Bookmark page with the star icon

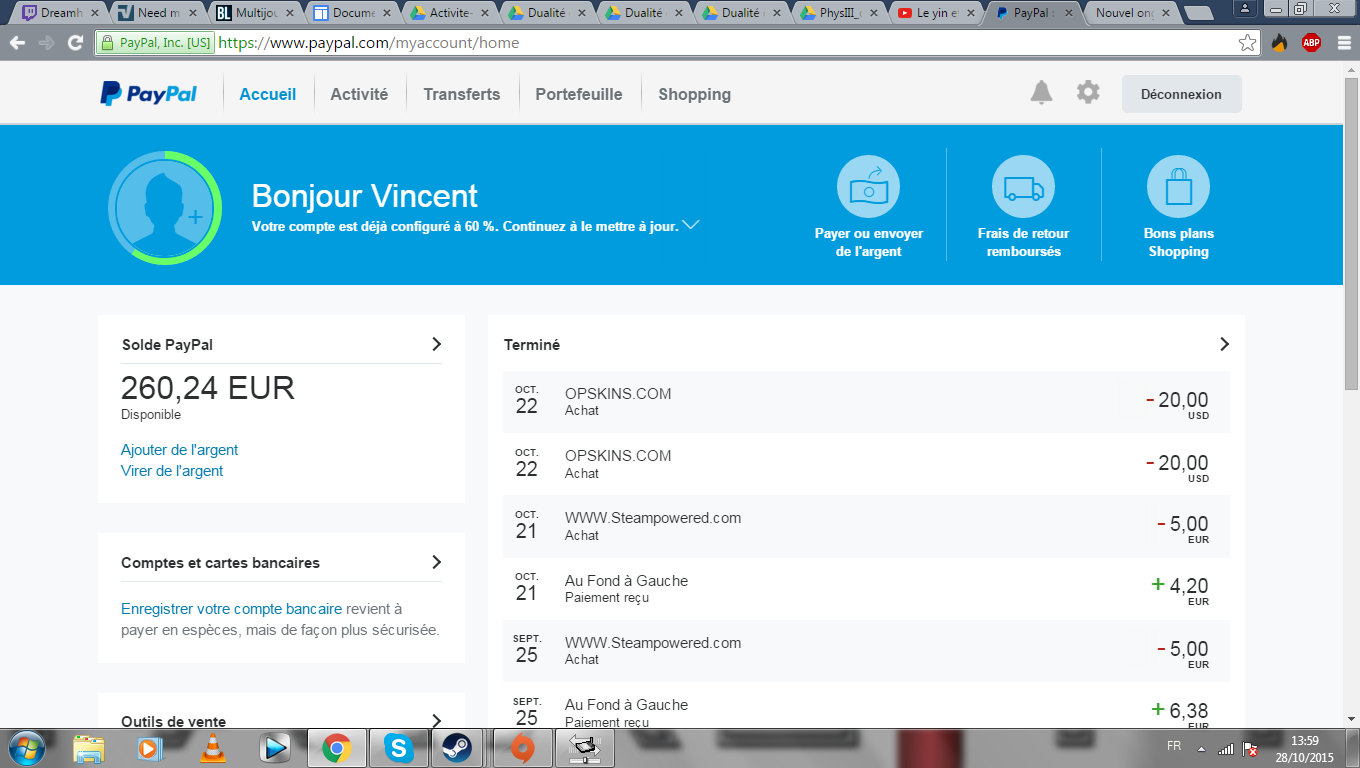(x=1247, y=43)
